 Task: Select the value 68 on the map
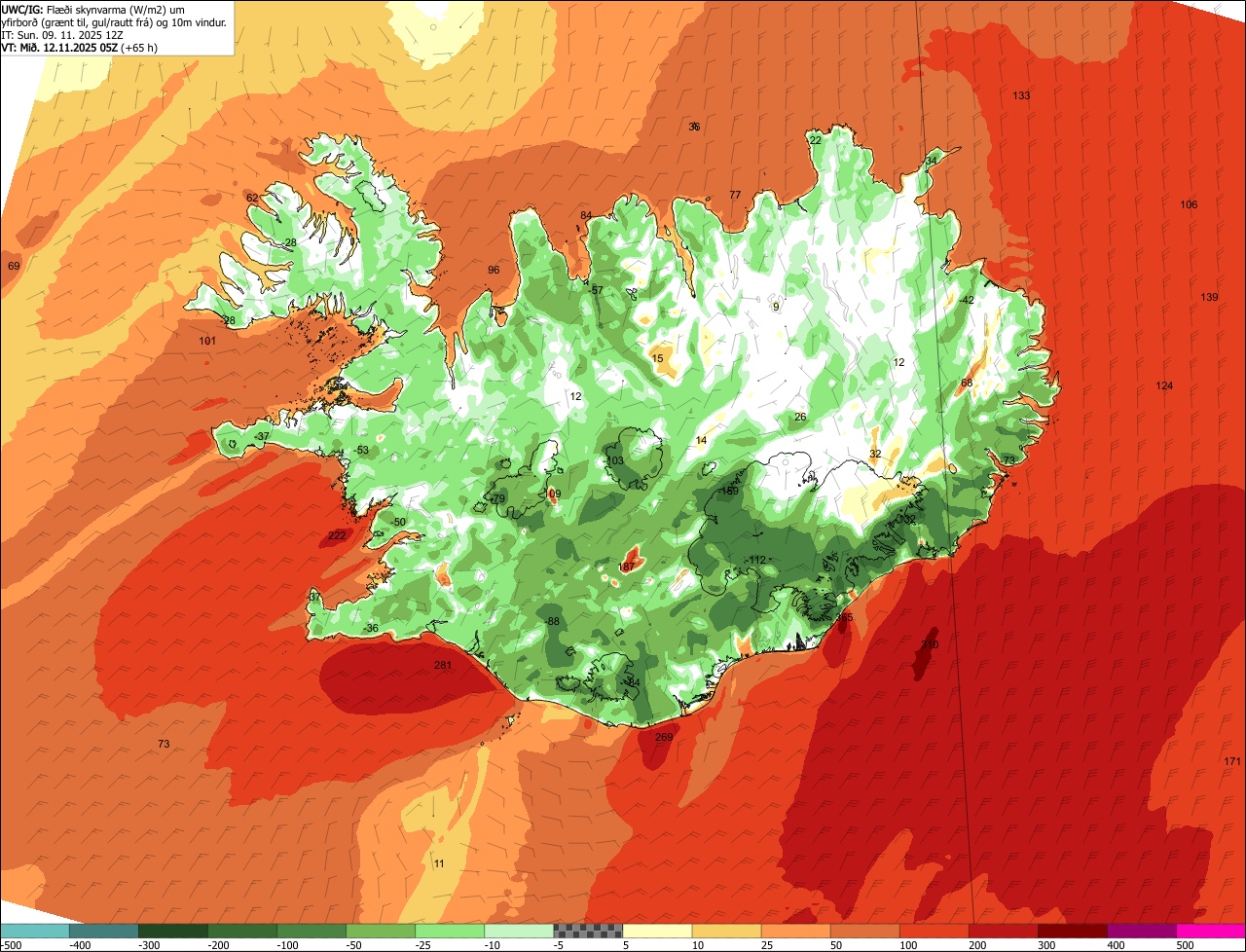pos(967,383)
